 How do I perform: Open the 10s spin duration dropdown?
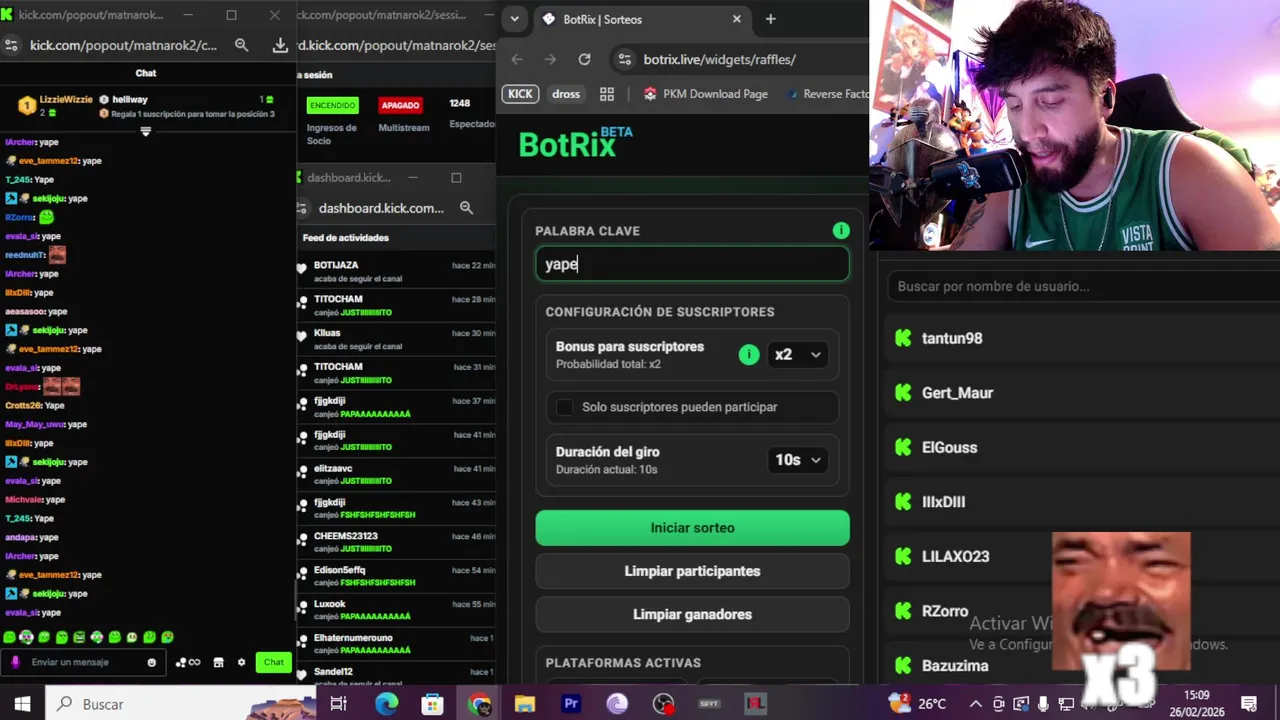[797, 460]
